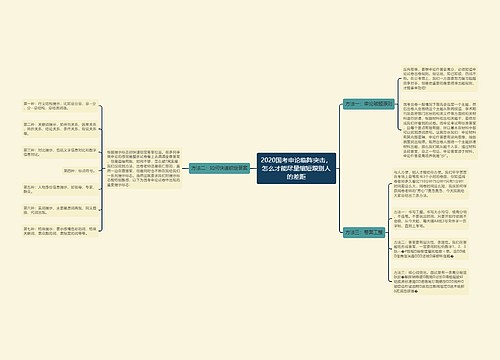Click the last sub-note under 方法三
This screenshot has width=500, height=360.
point(430,282)
